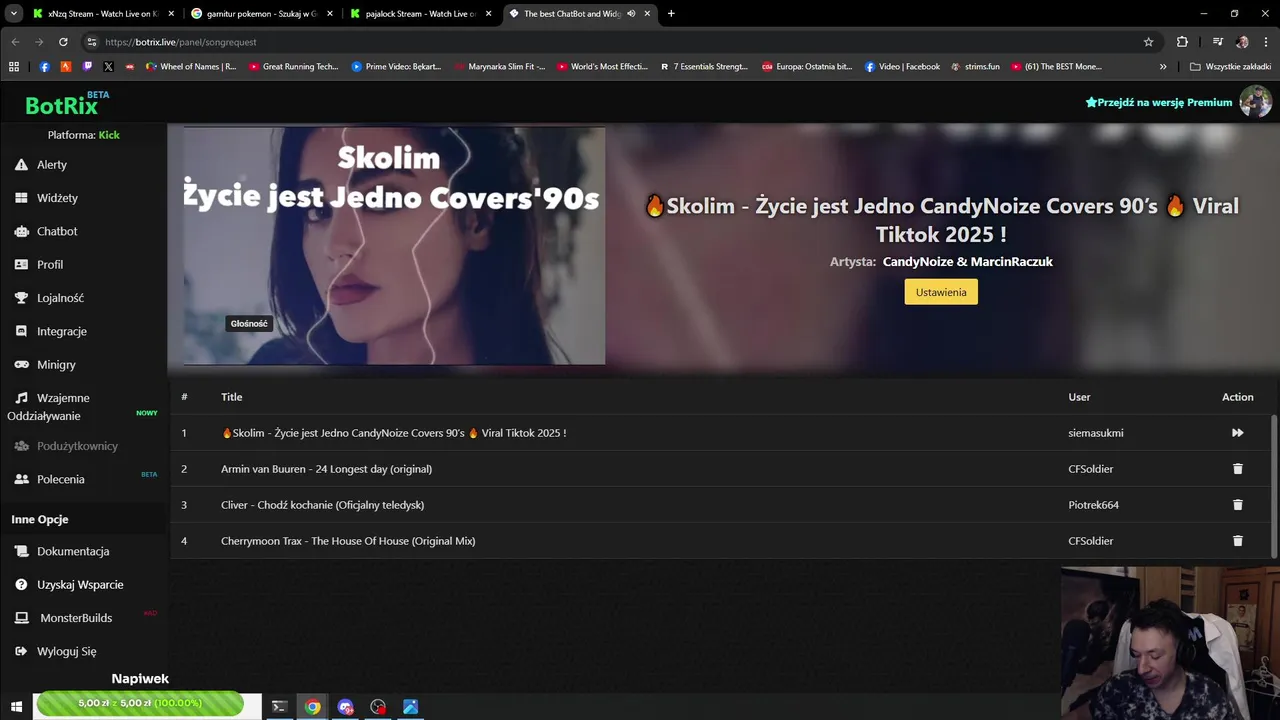
Task: Bookmark this page with star icon
Action: tap(1148, 42)
